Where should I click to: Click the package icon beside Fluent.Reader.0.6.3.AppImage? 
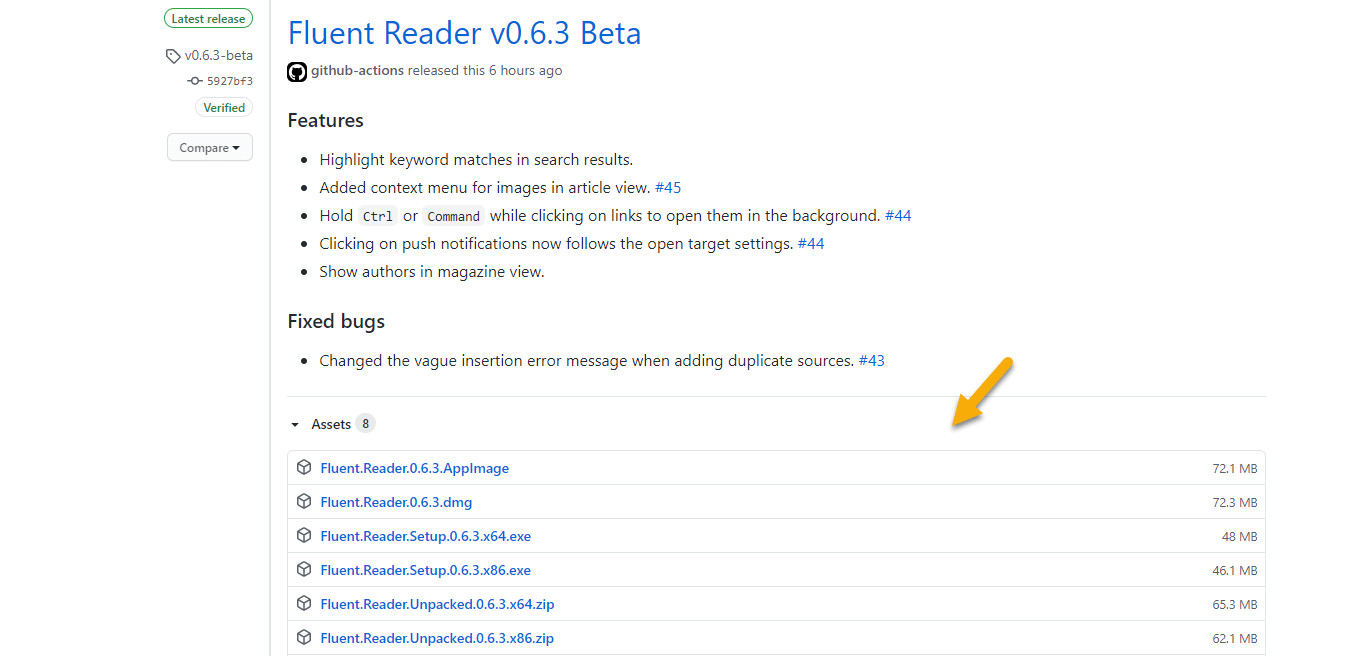(304, 467)
